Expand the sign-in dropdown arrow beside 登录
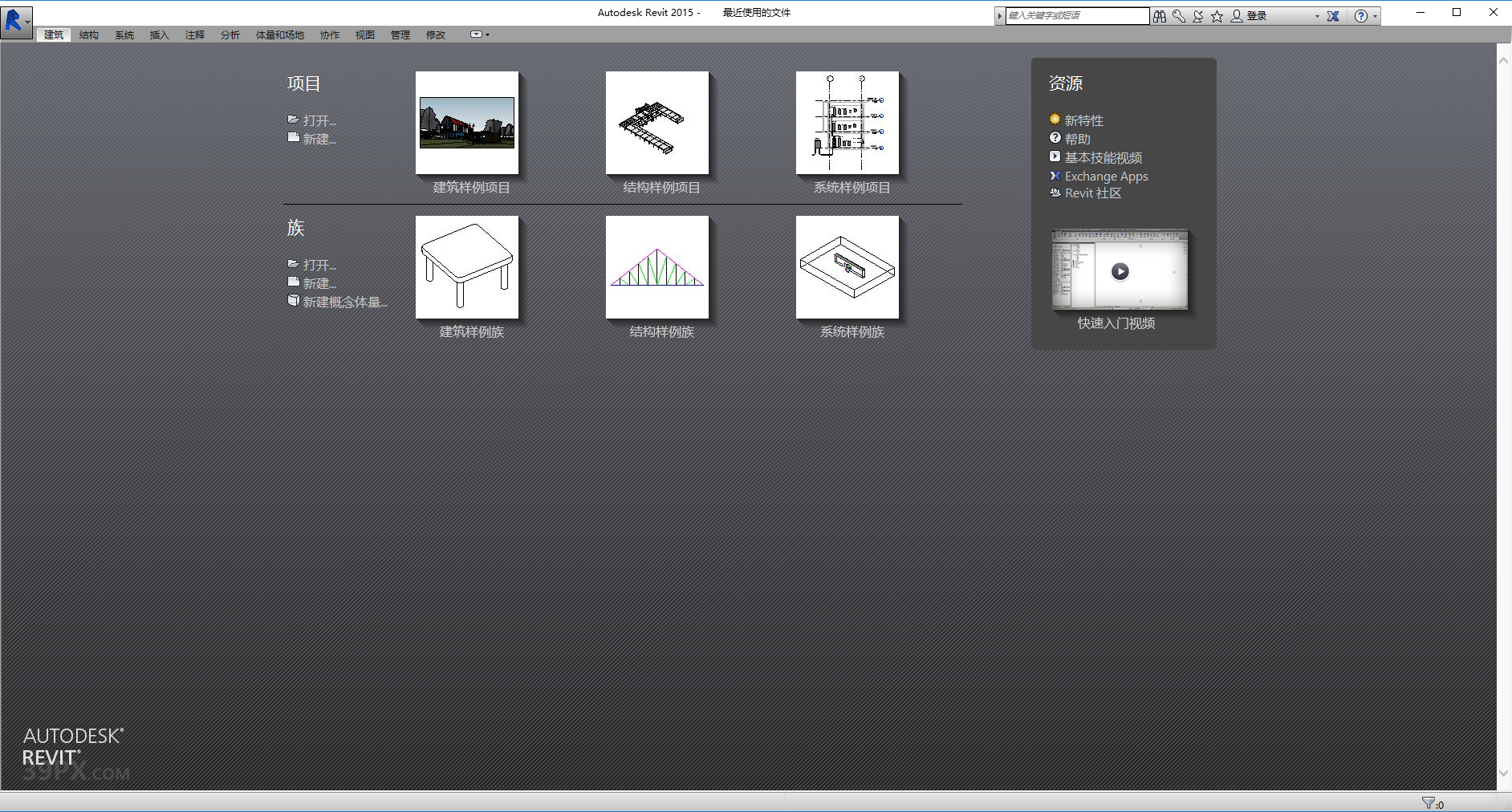This screenshot has width=1512, height=812. coord(1317,15)
